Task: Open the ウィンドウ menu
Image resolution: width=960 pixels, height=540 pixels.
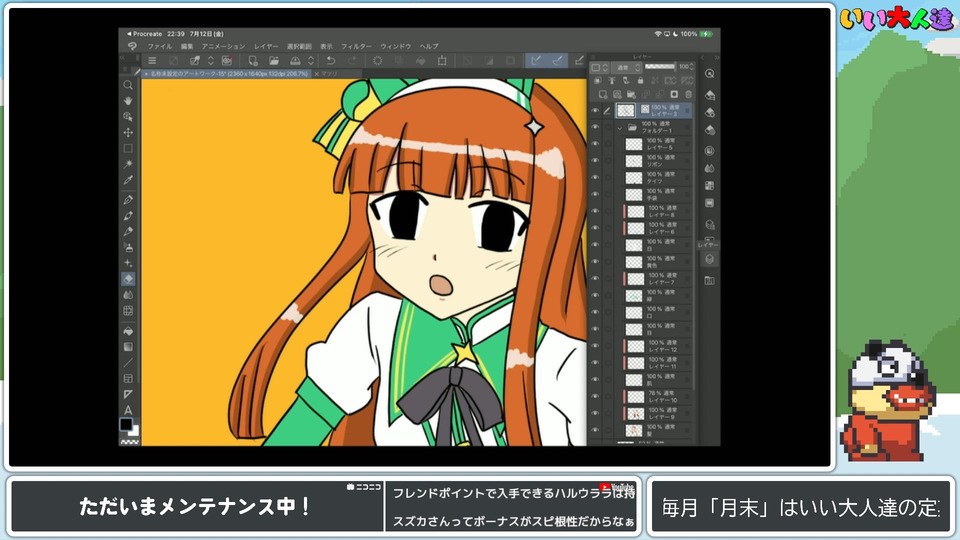Action: coord(396,46)
